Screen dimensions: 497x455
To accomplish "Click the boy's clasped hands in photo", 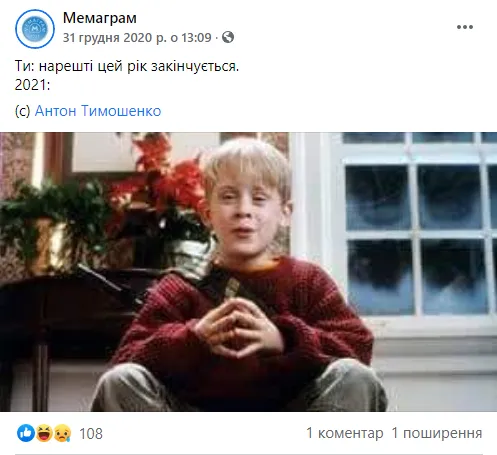I will tap(238, 328).
